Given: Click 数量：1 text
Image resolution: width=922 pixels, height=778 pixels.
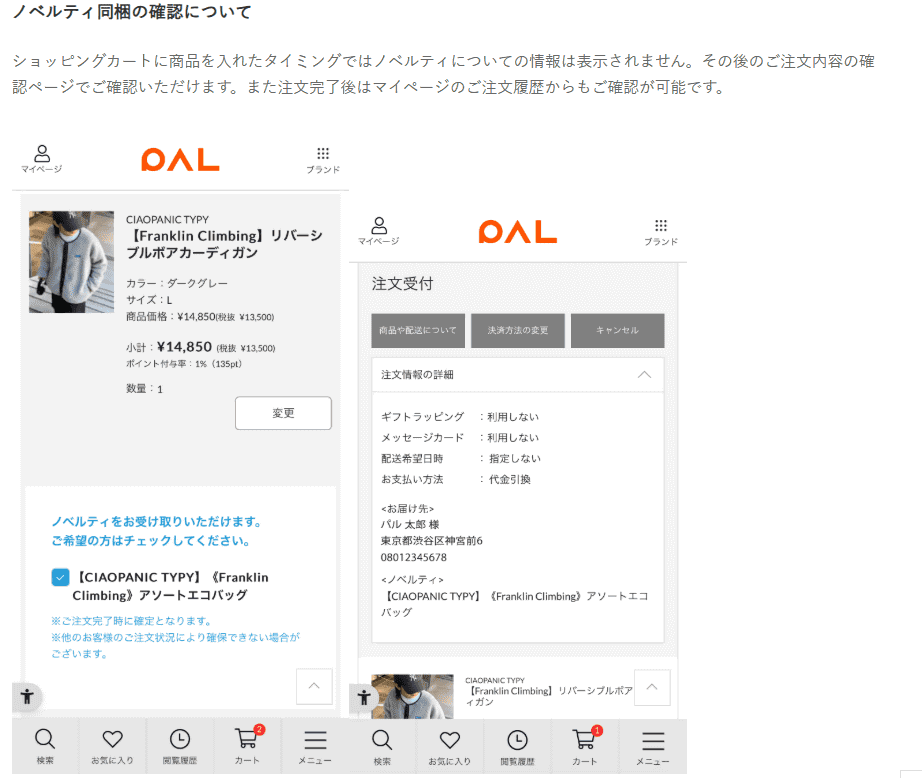Looking at the screenshot, I should [144, 389].
